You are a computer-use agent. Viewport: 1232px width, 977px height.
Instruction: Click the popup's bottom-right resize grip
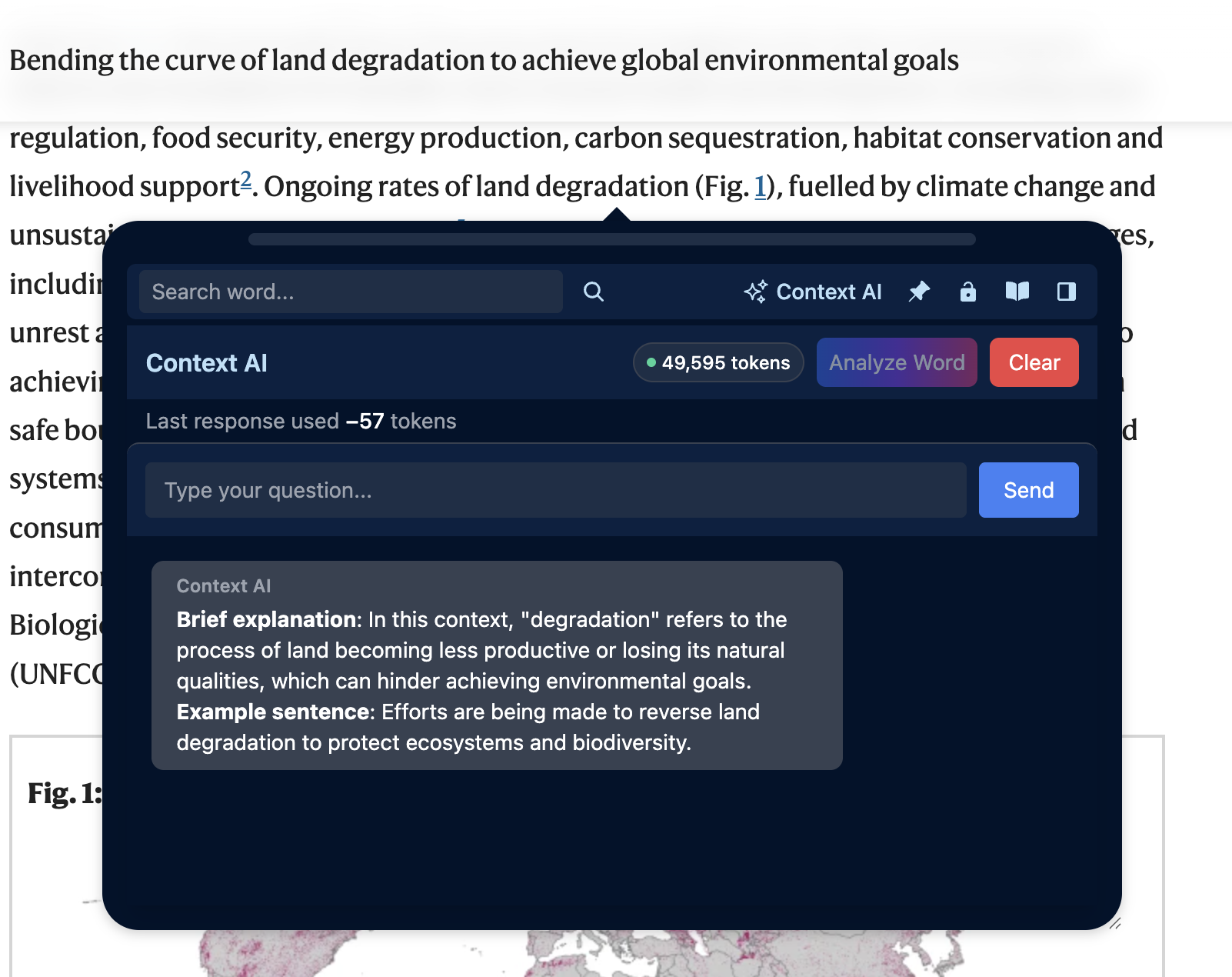point(1114,923)
